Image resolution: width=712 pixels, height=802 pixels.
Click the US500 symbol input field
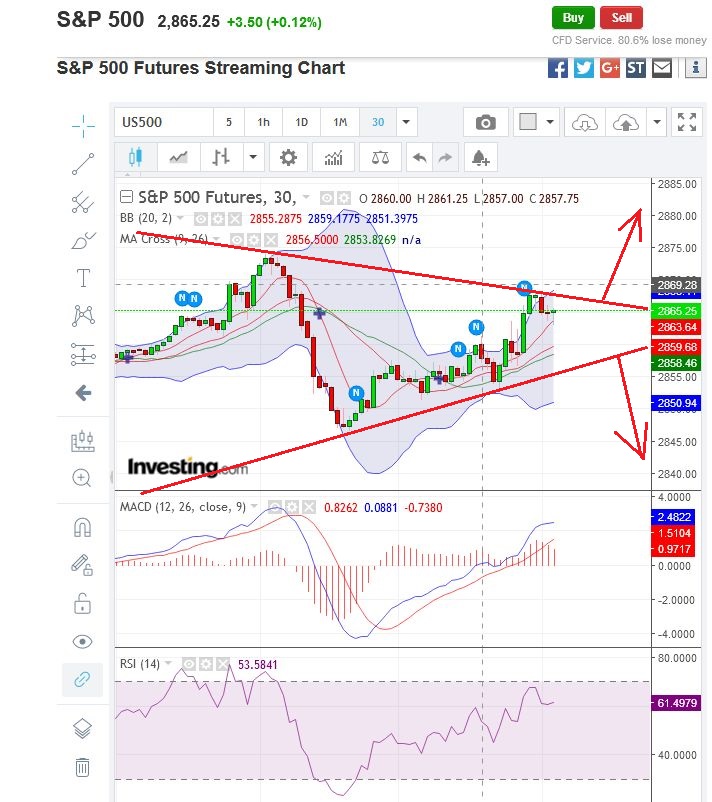point(163,122)
